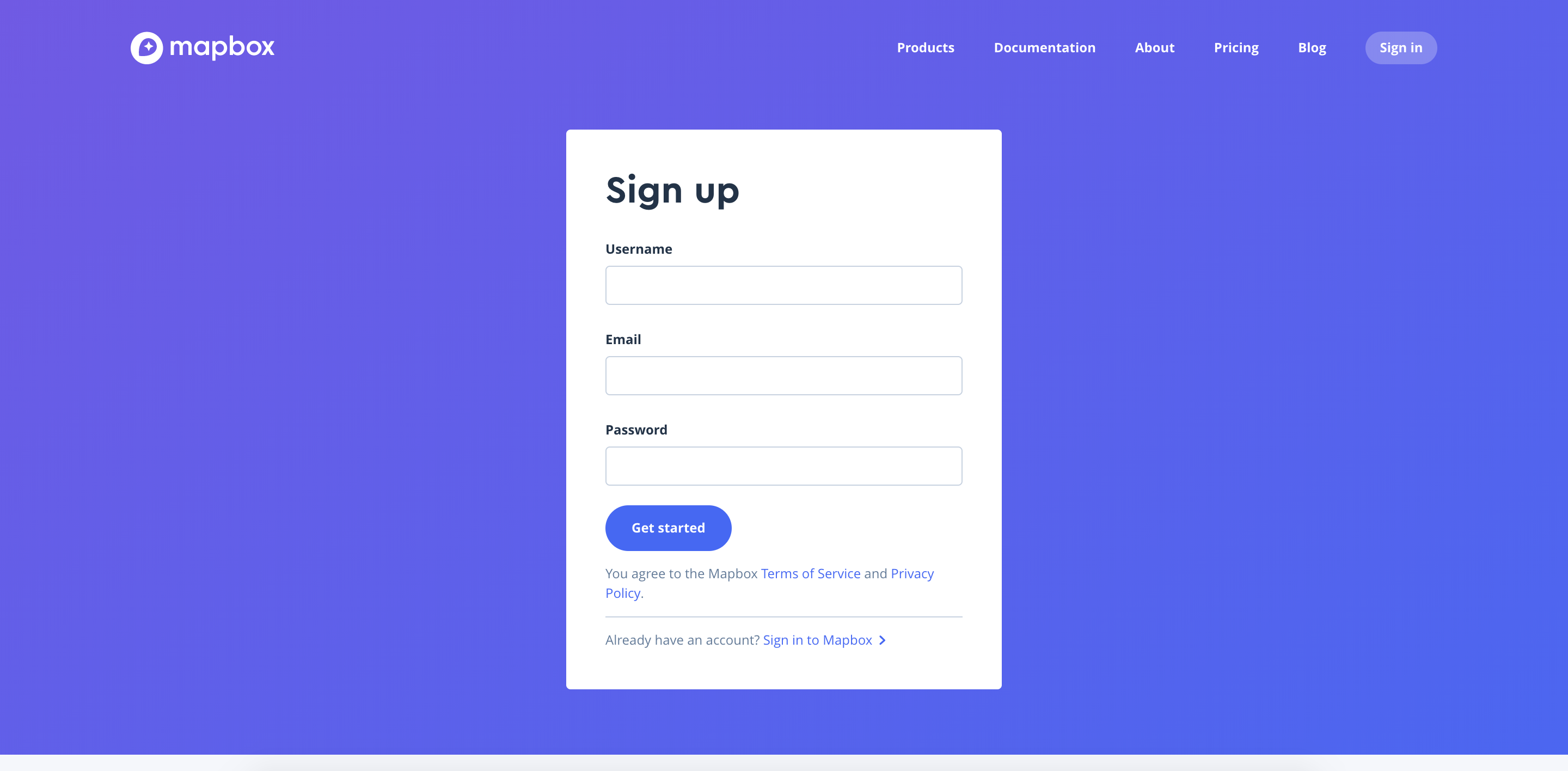Image resolution: width=1568 pixels, height=771 pixels.
Task: Click the Blog navigation item
Action: pos(1312,47)
